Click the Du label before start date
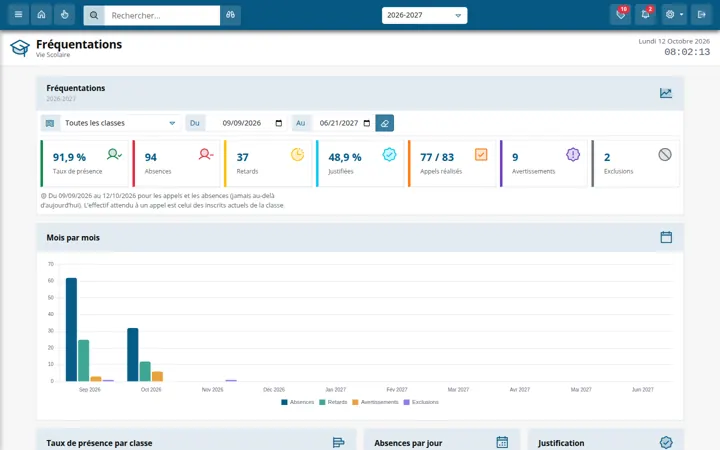This screenshot has height=450, width=720. click(x=195, y=123)
